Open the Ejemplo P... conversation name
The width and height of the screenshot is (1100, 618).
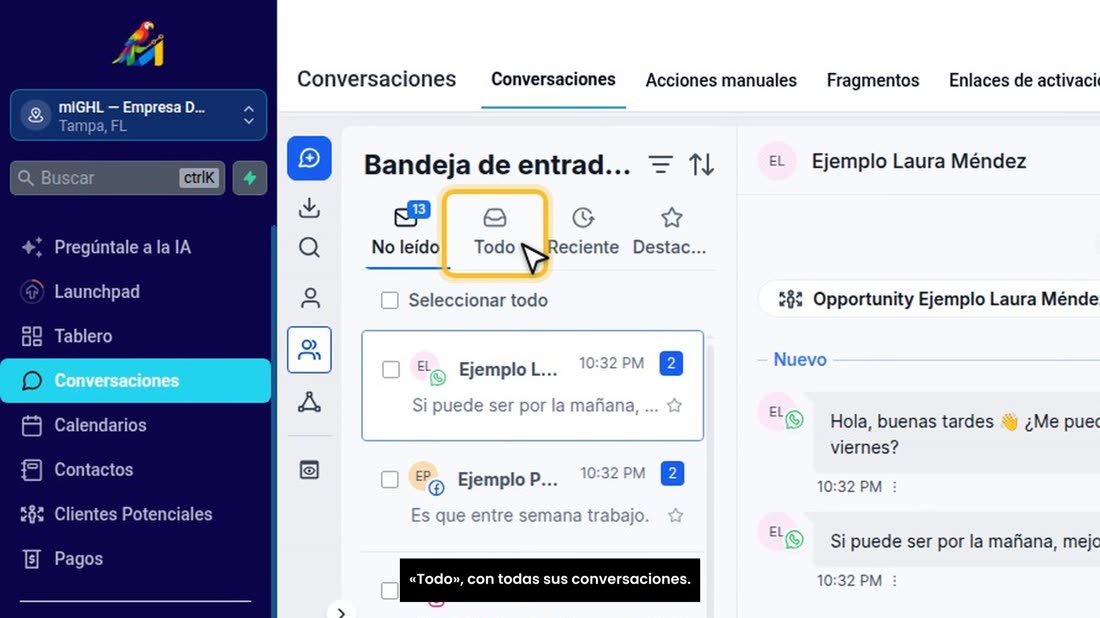click(x=508, y=480)
